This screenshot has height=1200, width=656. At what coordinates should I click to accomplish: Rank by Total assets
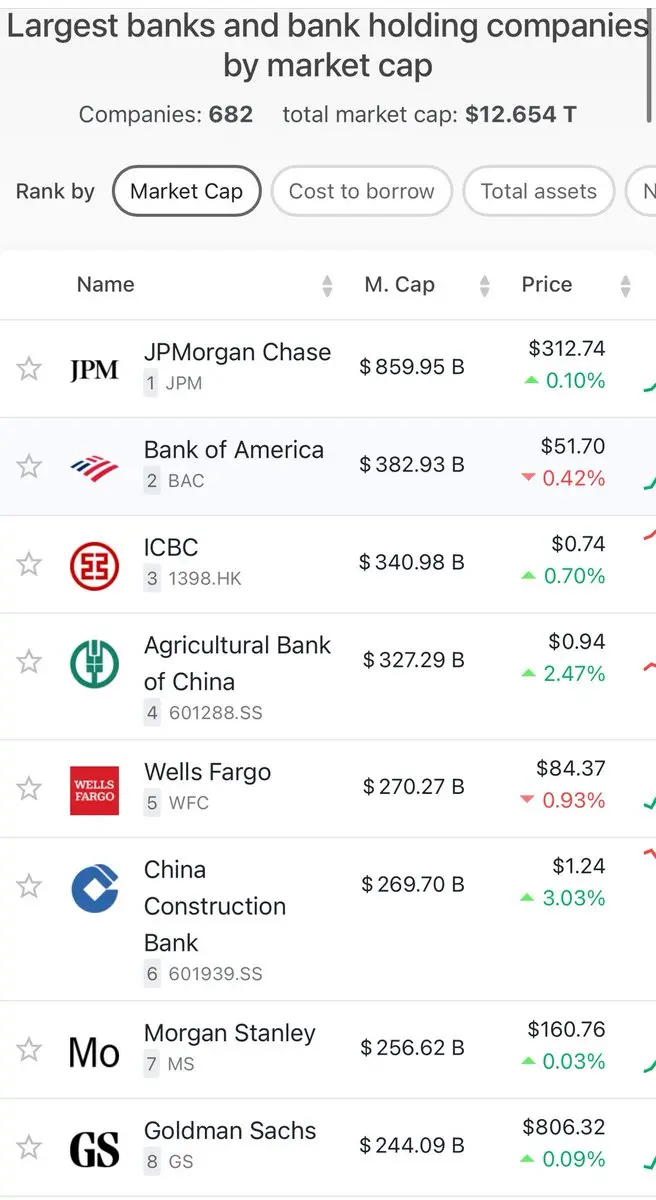[538, 191]
